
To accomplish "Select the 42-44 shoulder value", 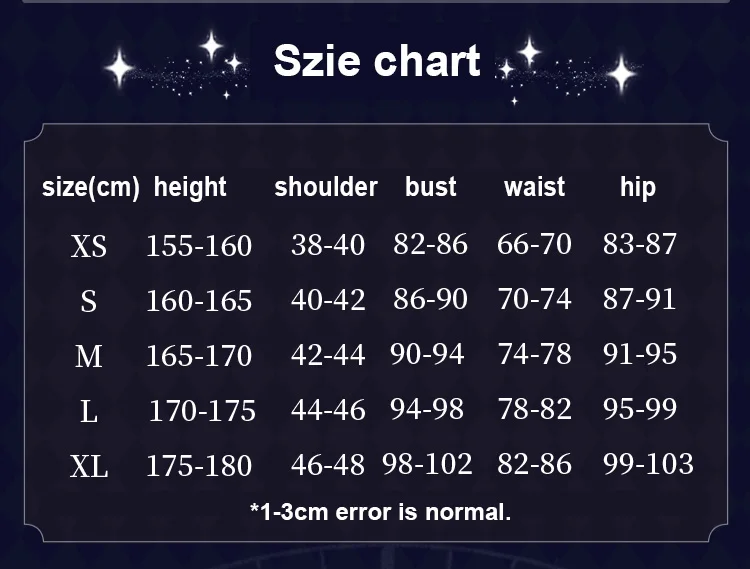I will tap(328, 355).
